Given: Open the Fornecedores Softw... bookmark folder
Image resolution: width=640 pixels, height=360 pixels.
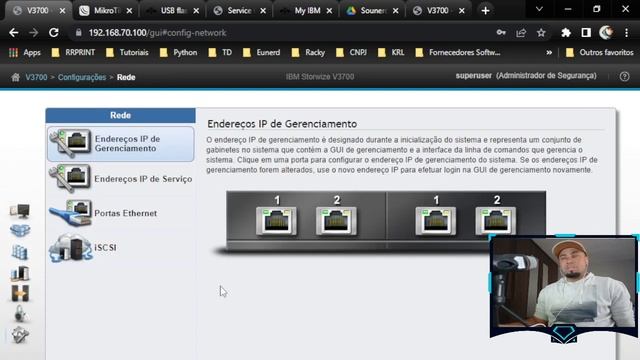Looking at the screenshot, I should click(458, 53).
